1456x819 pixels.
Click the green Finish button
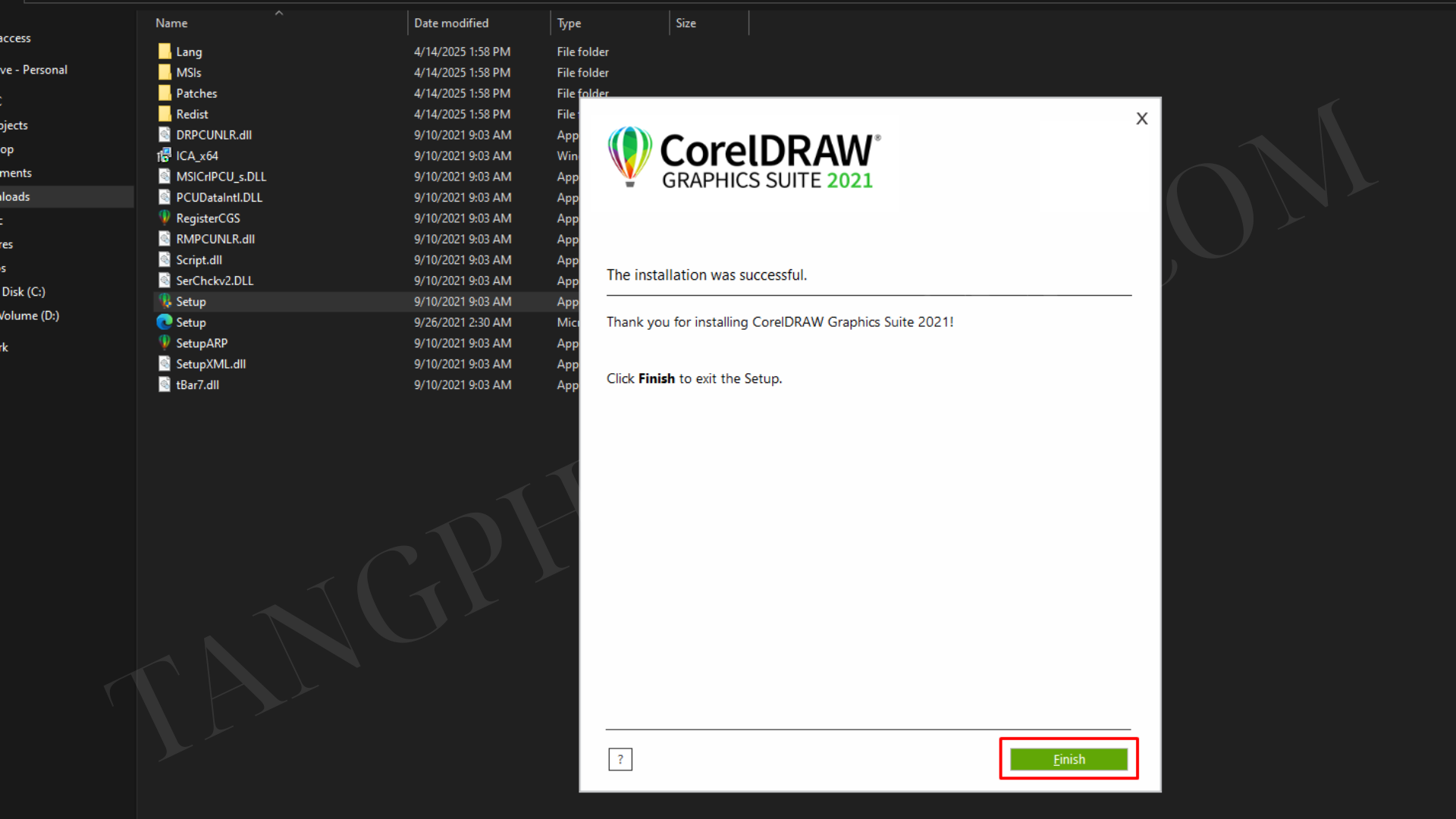coord(1068,759)
